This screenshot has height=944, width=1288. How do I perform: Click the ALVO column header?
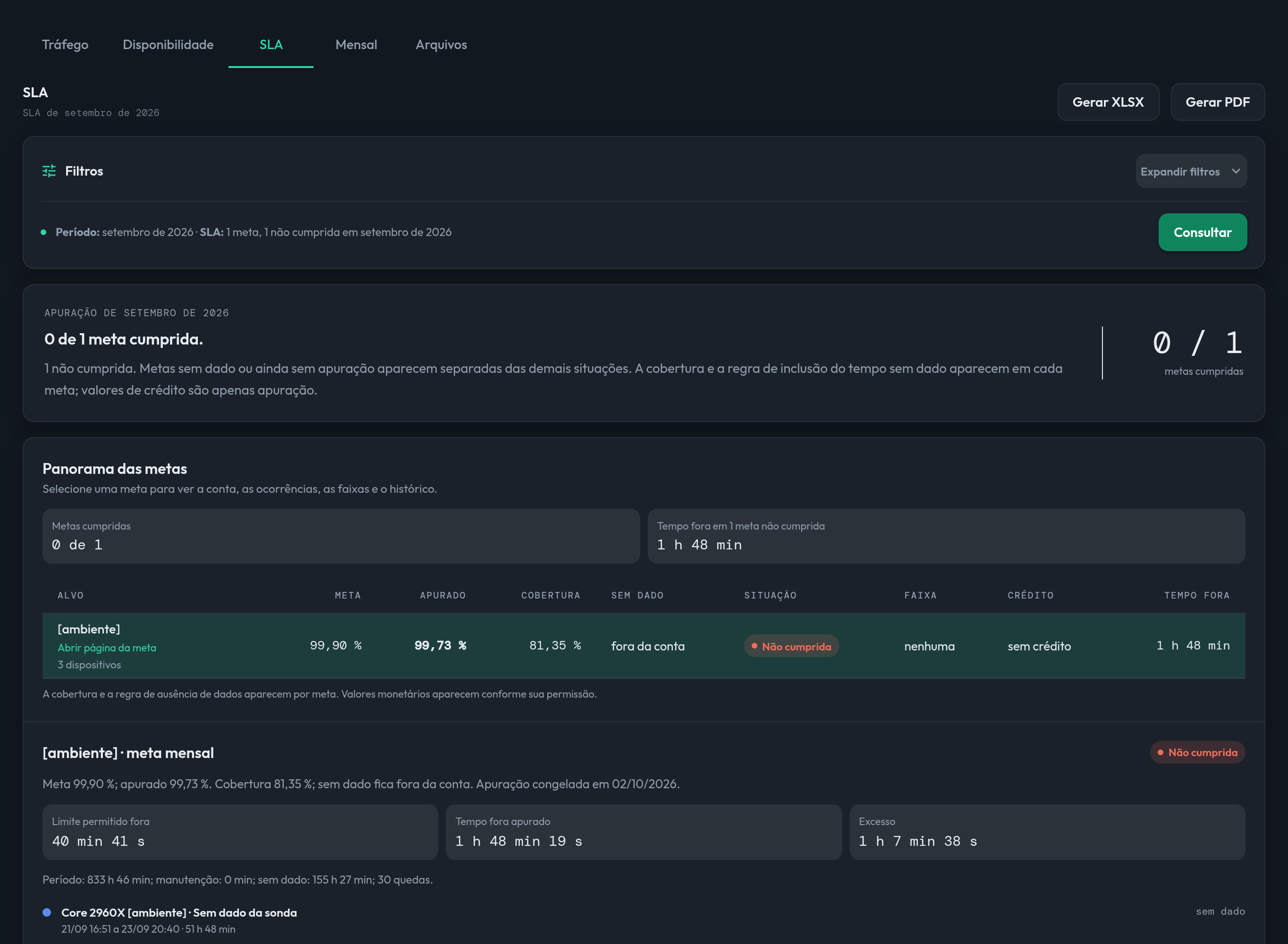[71, 596]
